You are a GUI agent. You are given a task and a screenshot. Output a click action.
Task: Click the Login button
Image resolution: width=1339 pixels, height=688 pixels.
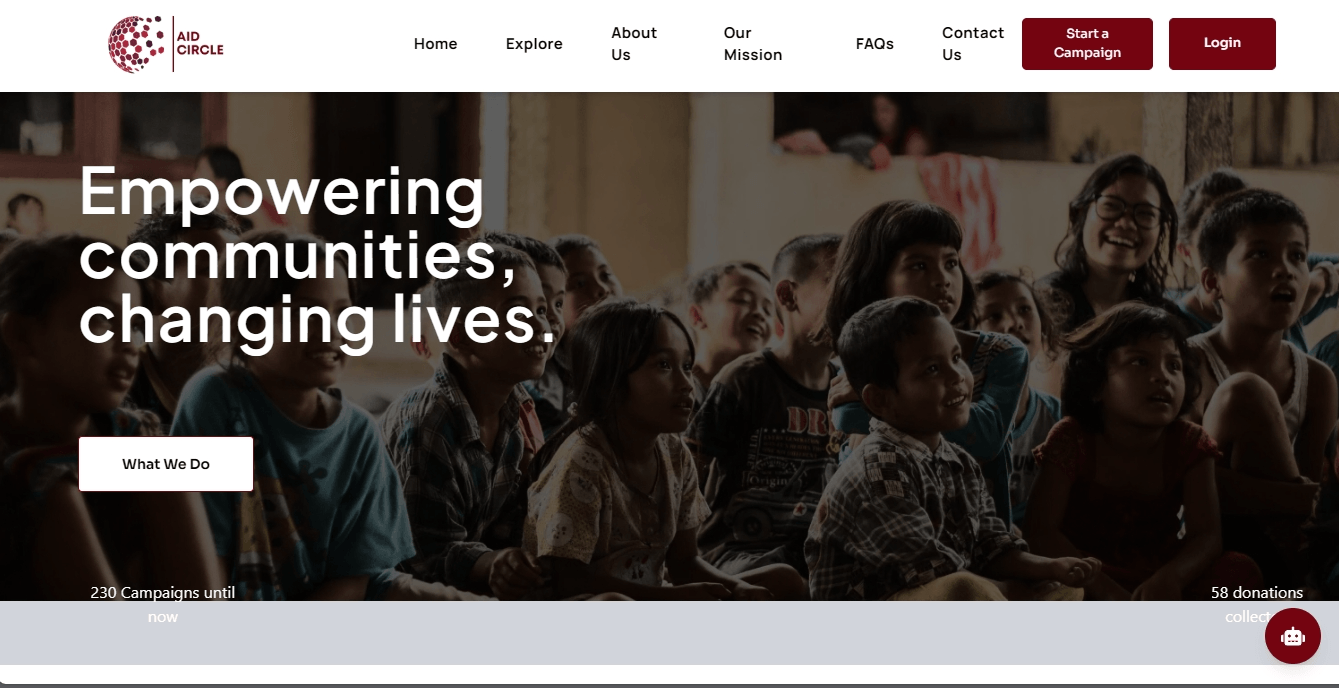tap(1222, 44)
